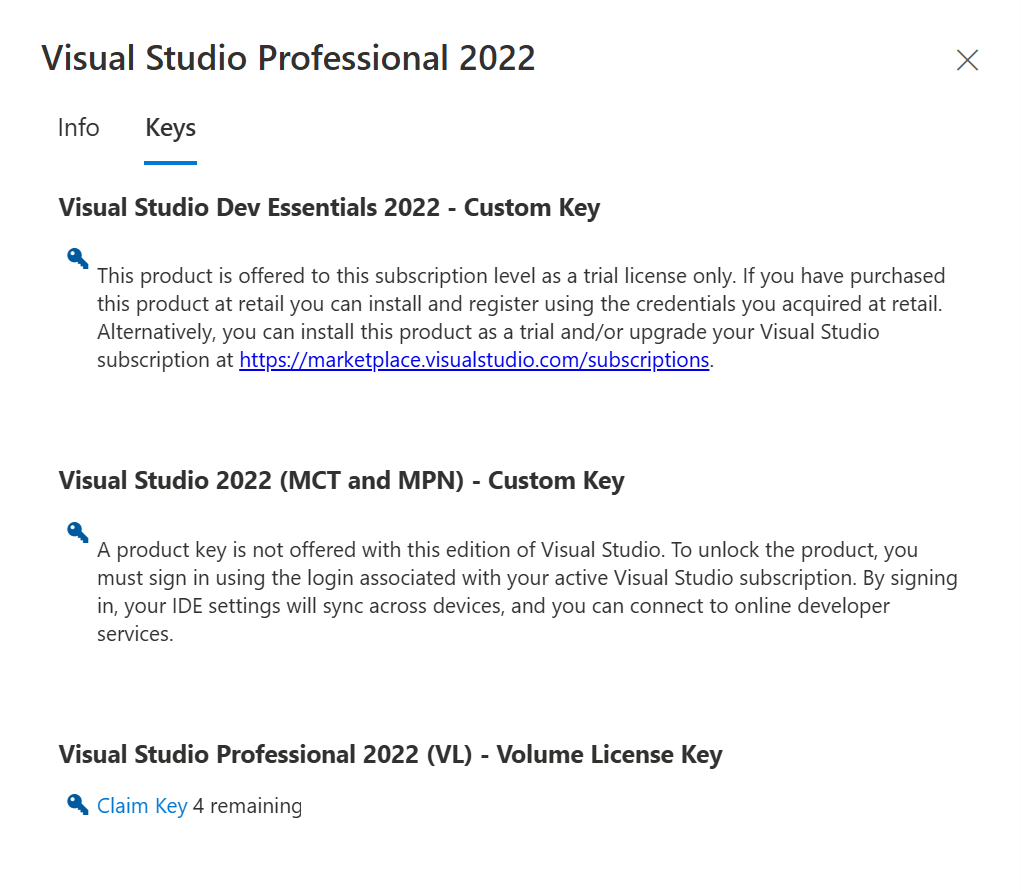Viewport: 1021px width, 891px height.
Task: Click the '4 remaining' text
Action: [247, 806]
